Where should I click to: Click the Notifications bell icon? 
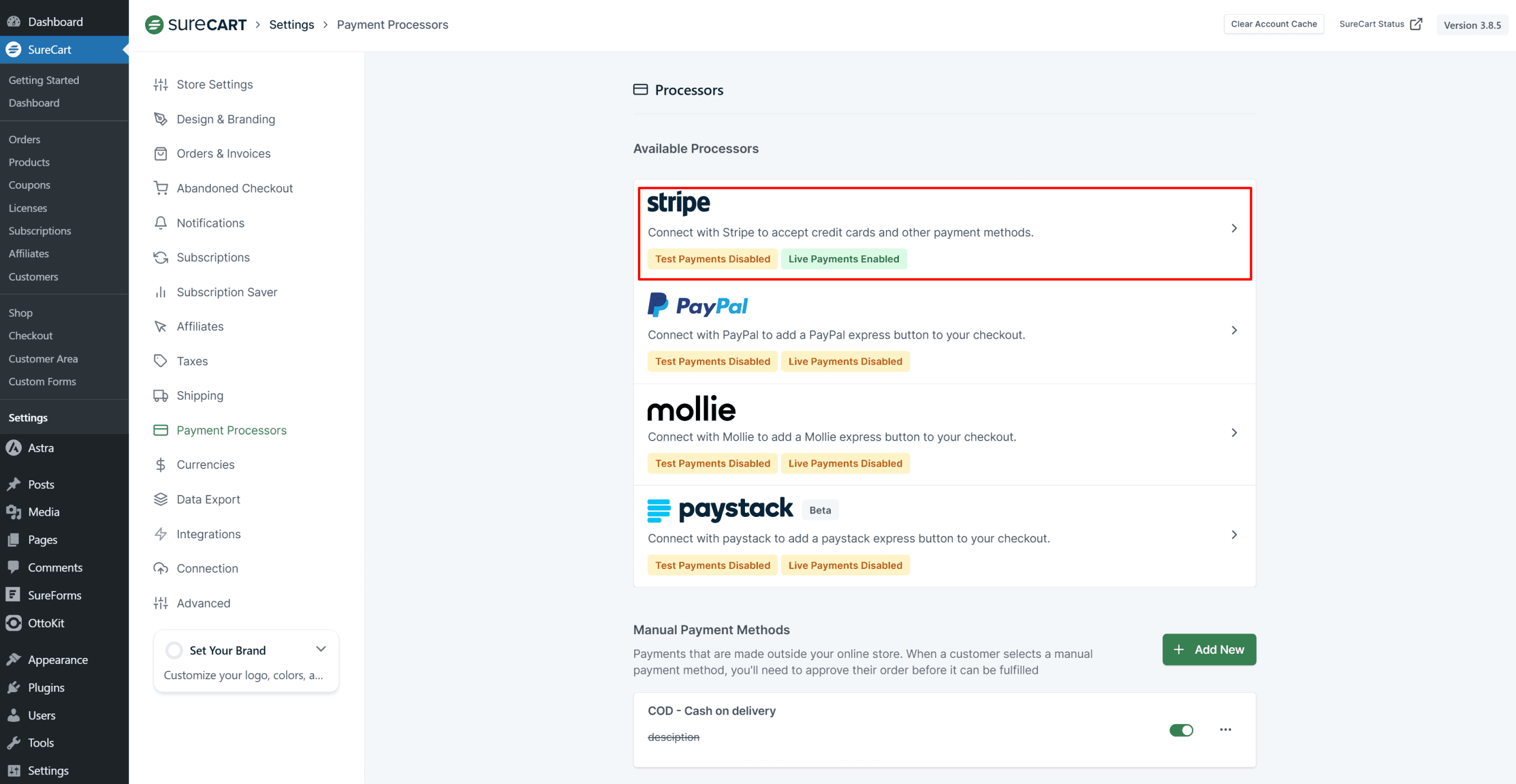[160, 223]
